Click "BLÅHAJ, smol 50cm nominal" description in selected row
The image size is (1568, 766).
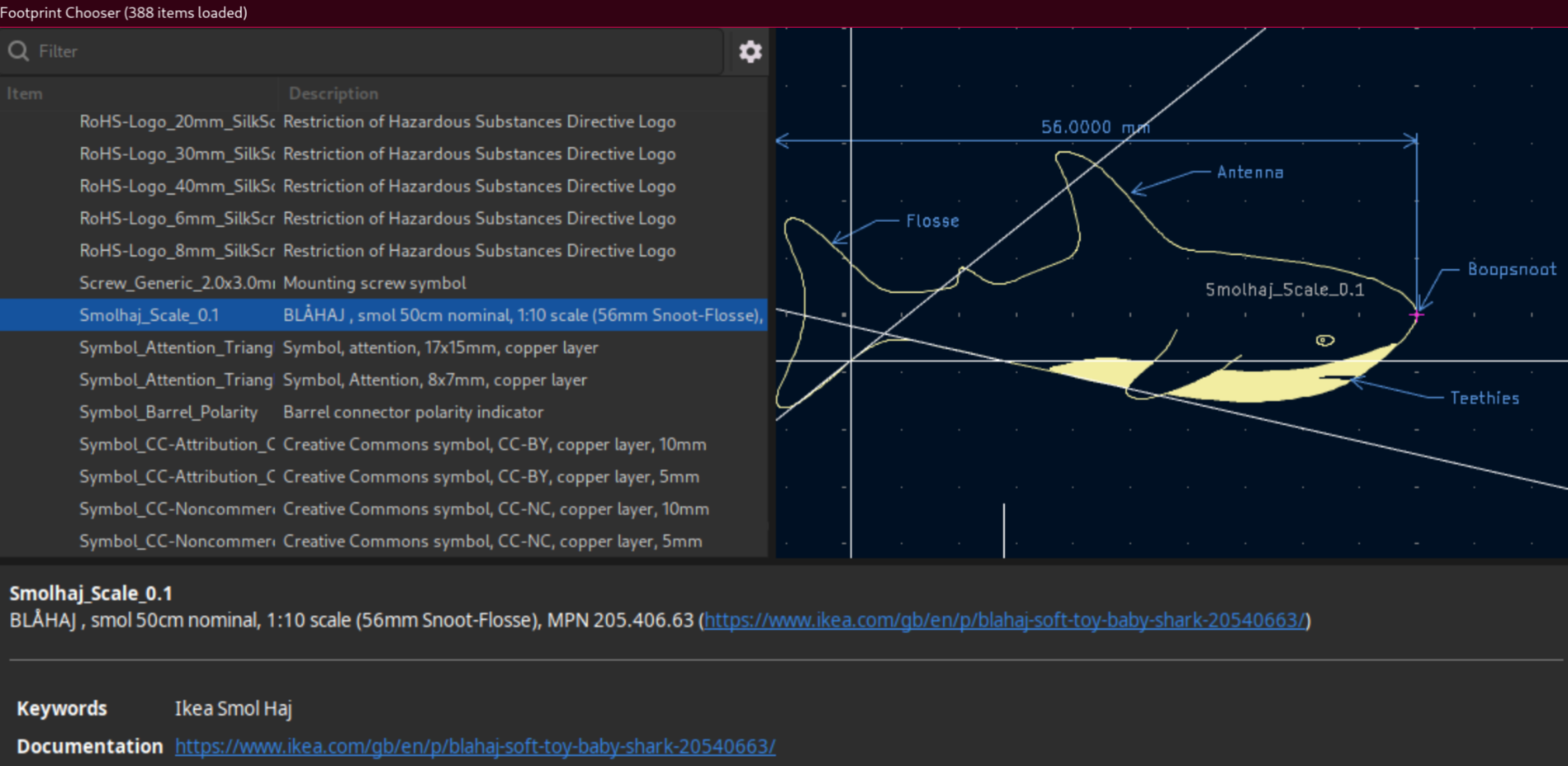tap(523, 314)
